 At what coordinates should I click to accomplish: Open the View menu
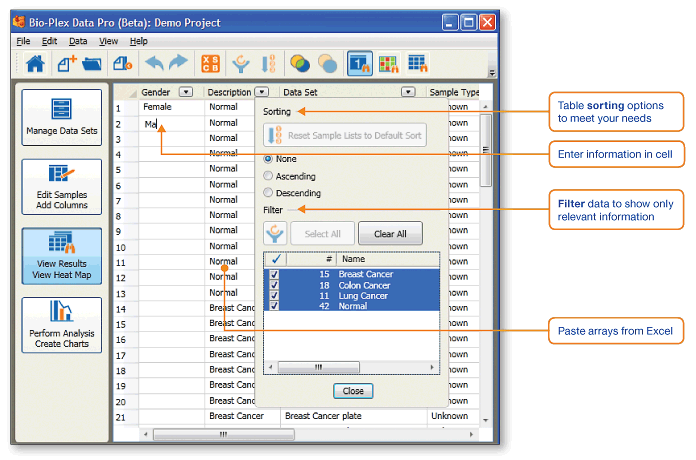pyautogui.click(x=108, y=41)
